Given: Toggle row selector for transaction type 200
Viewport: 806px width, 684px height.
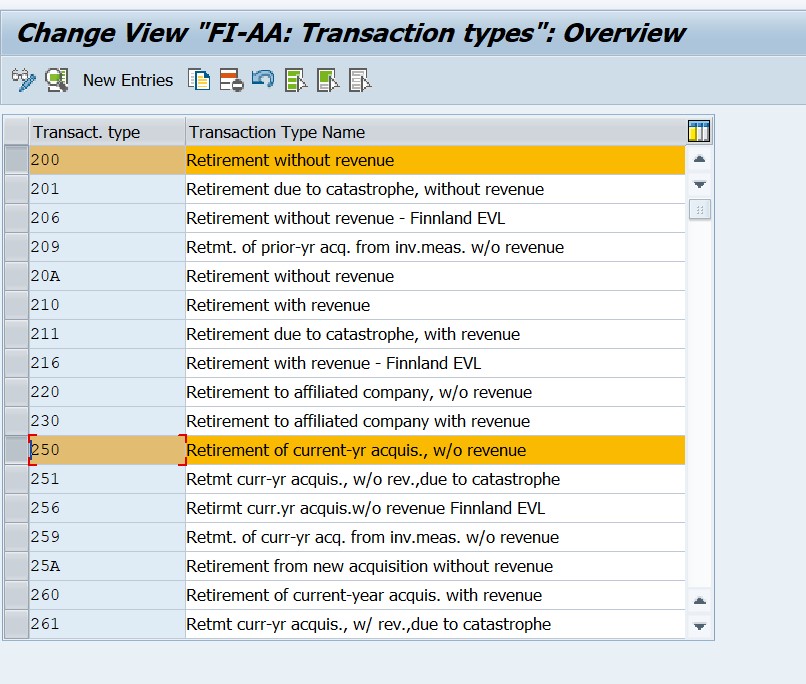Looking at the screenshot, I should 16,160.
